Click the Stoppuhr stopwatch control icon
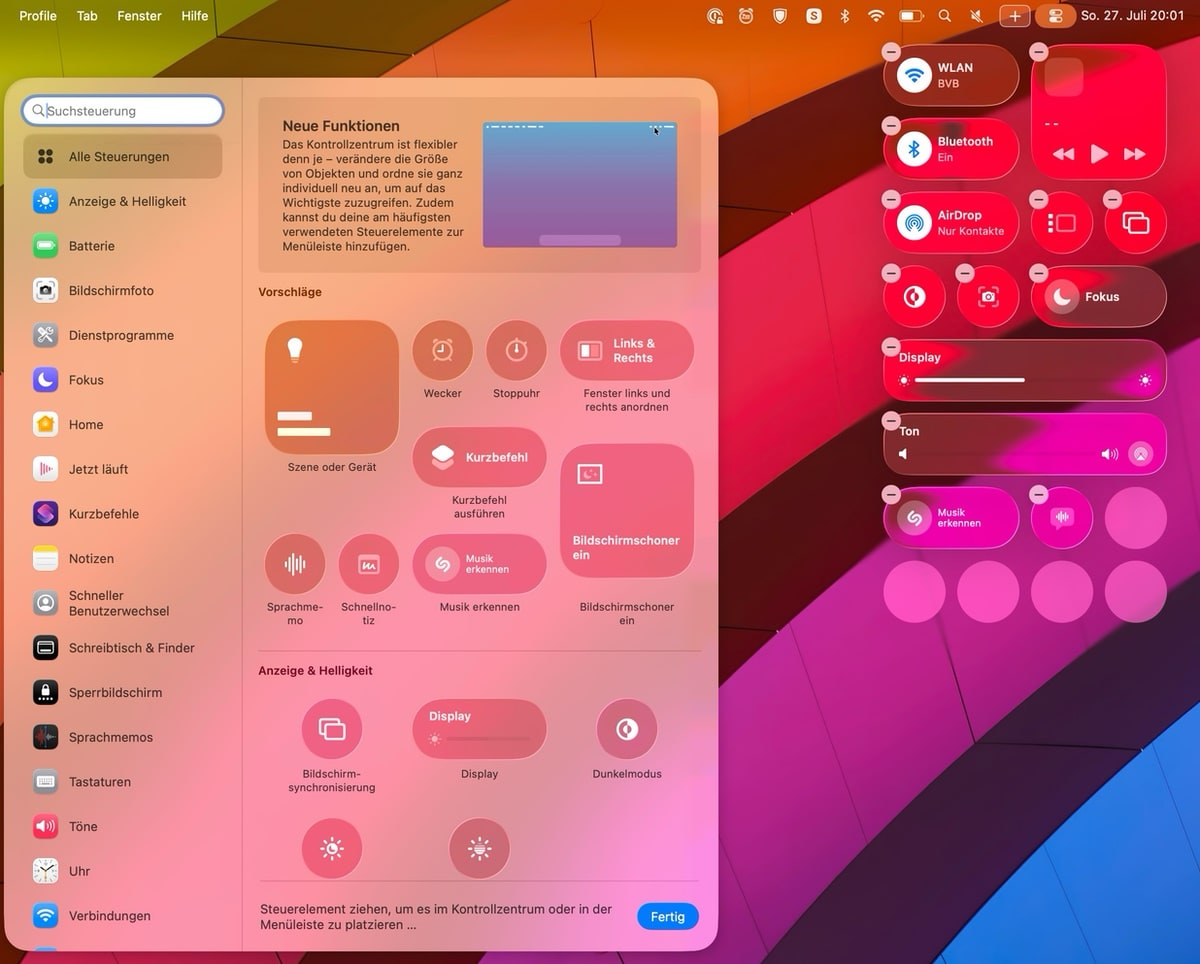1200x964 pixels. coord(516,351)
